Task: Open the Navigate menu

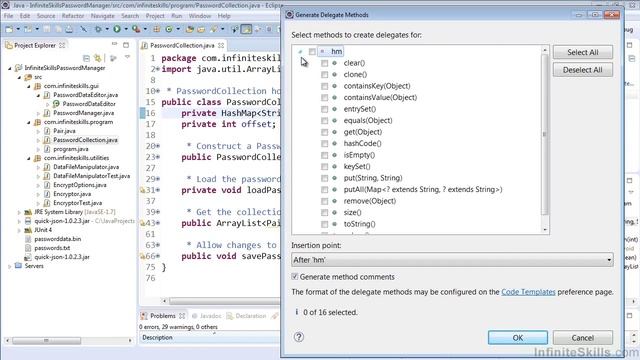Action: click(102, 16)
